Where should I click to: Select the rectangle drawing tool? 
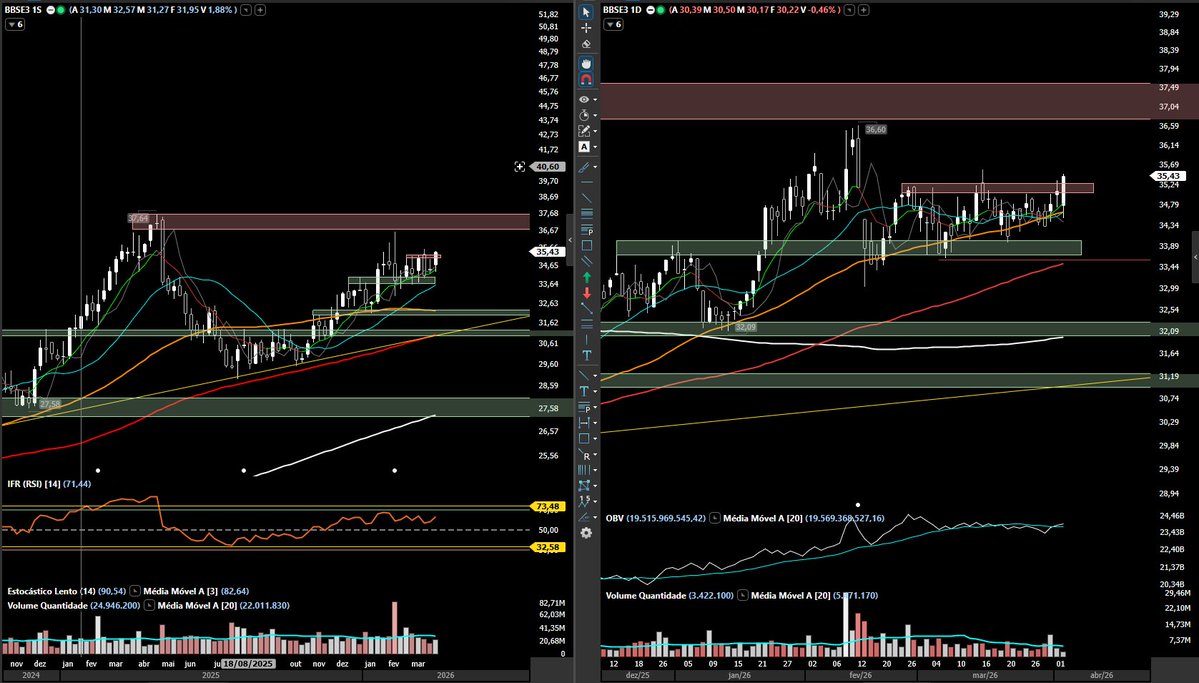(587, 246)
